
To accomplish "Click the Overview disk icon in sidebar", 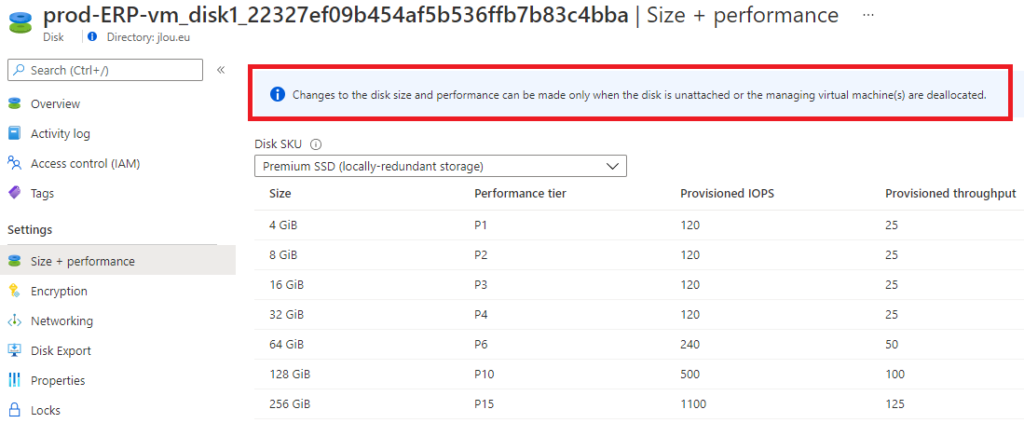I will point(14,104).
